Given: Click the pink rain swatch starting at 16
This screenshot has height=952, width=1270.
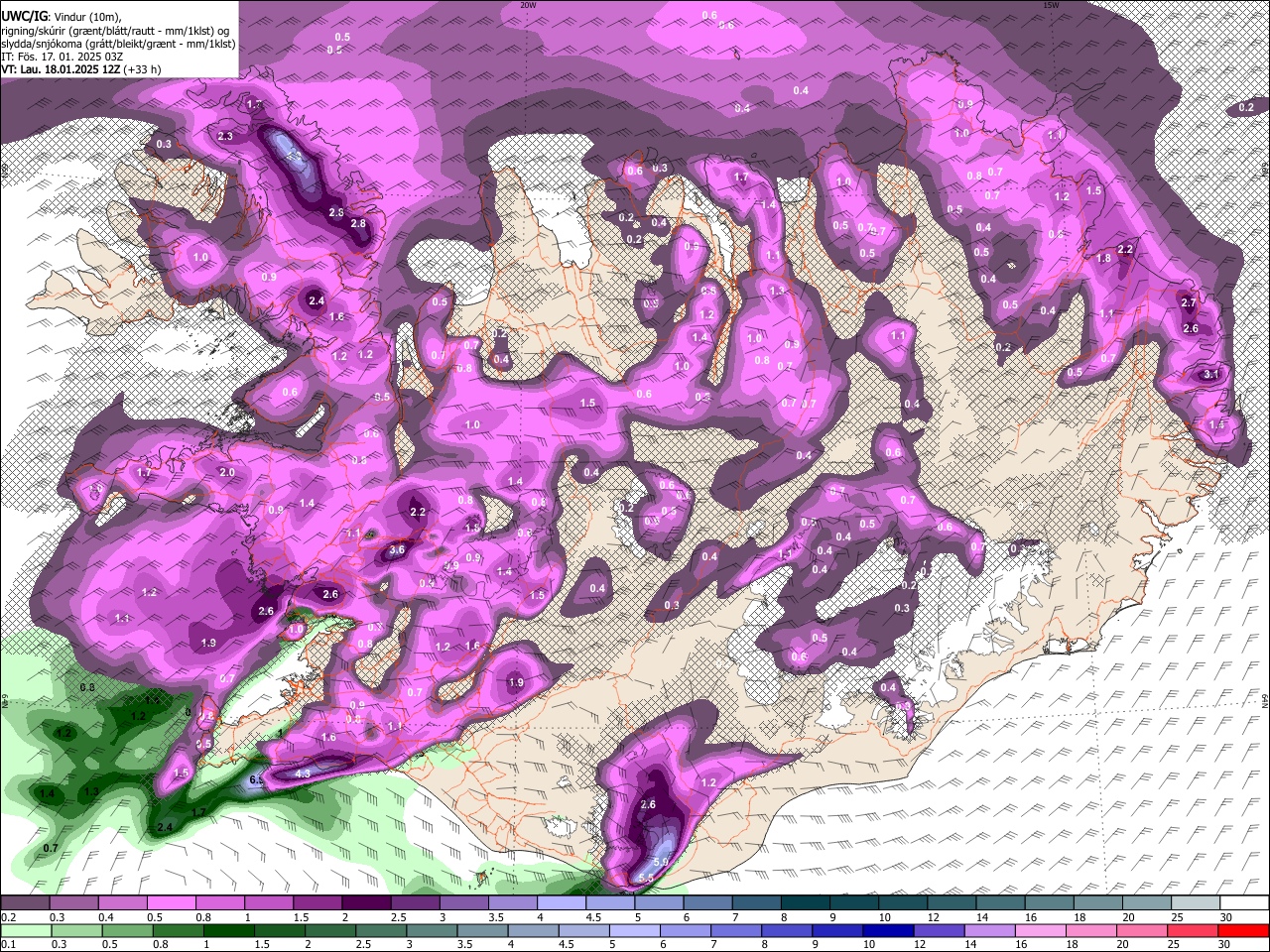Looking at the screenshot, I should (x=1040, y=930).
